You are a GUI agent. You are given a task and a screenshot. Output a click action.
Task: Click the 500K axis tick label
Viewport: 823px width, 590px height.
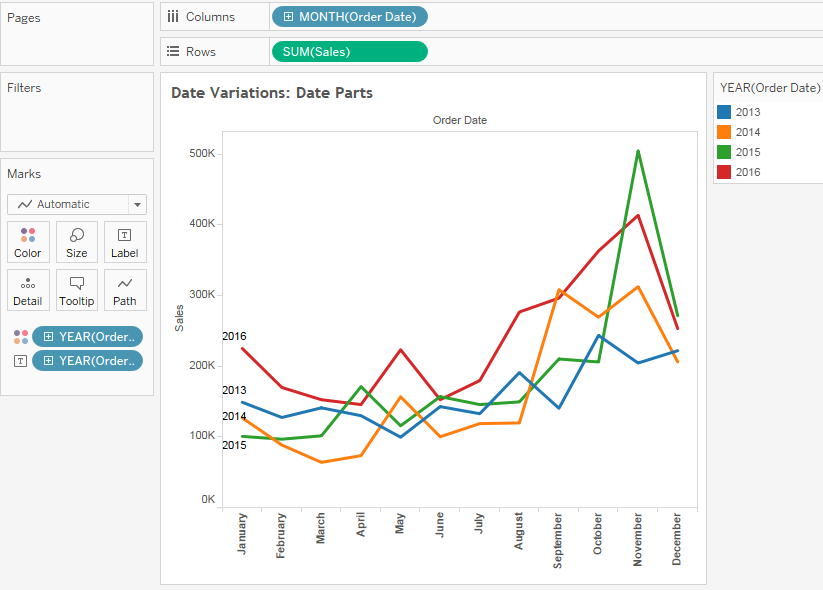[202, 153]
